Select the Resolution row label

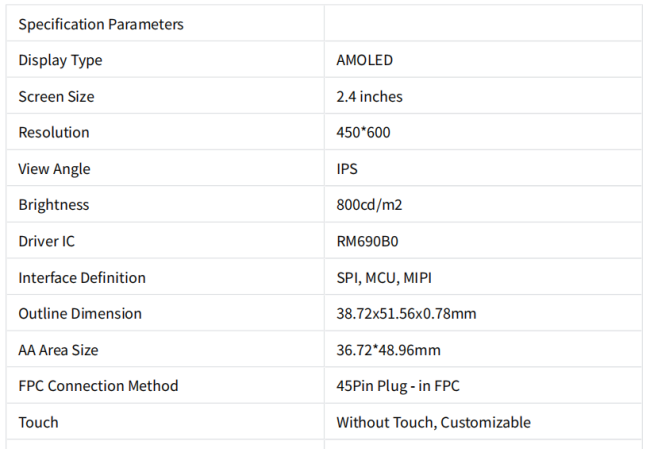point(54,133)
